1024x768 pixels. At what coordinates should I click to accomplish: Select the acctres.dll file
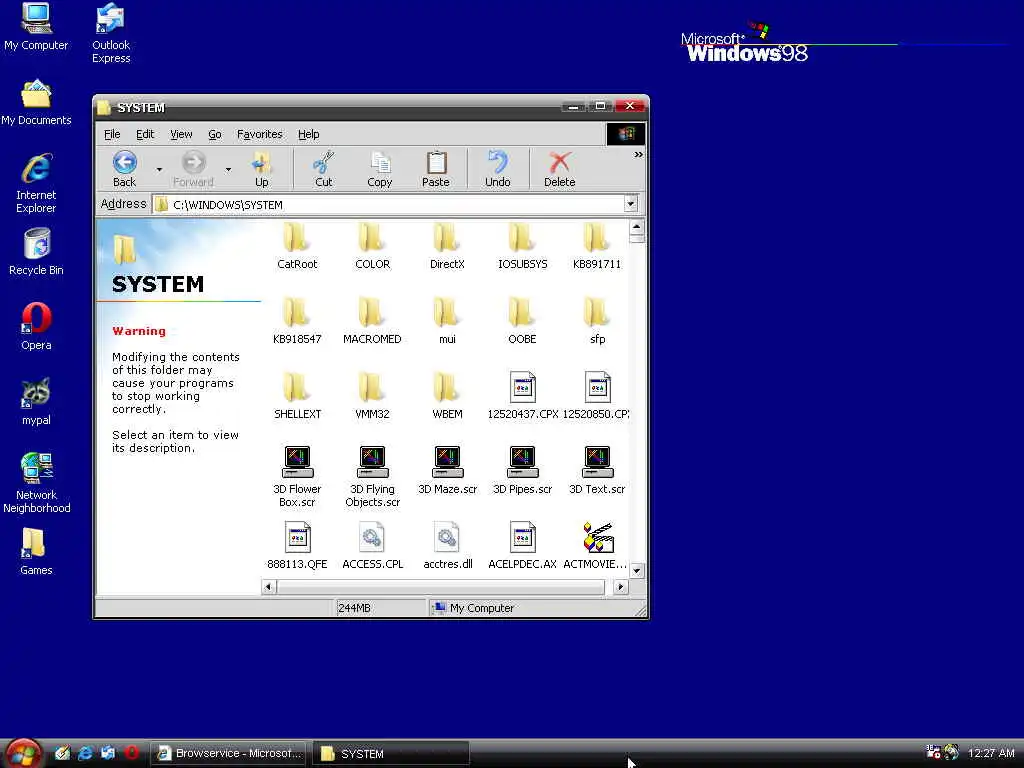point(447,546)
